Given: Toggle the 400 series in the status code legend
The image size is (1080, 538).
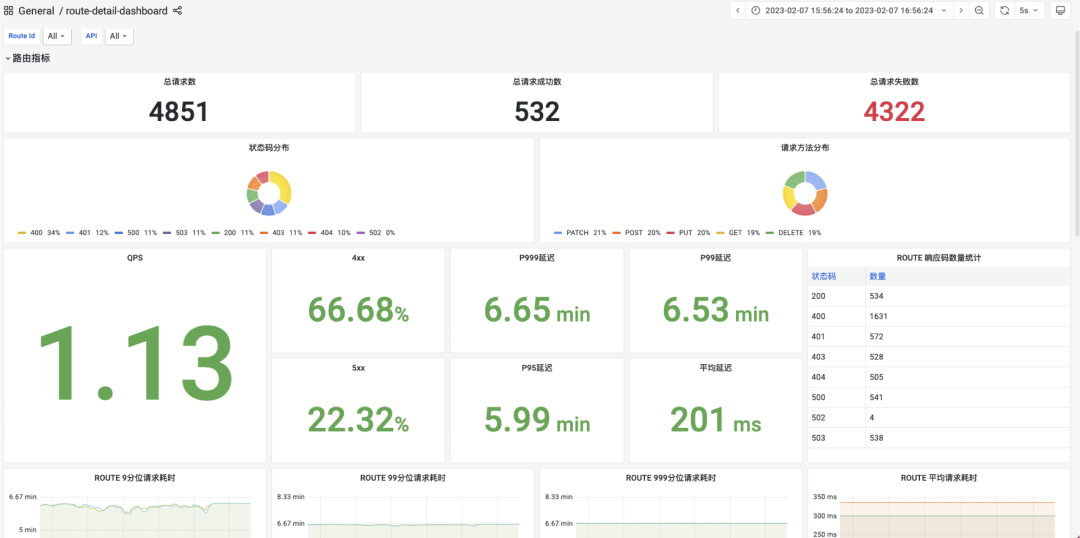Looking at the screenshot, I should click(34, 233).
